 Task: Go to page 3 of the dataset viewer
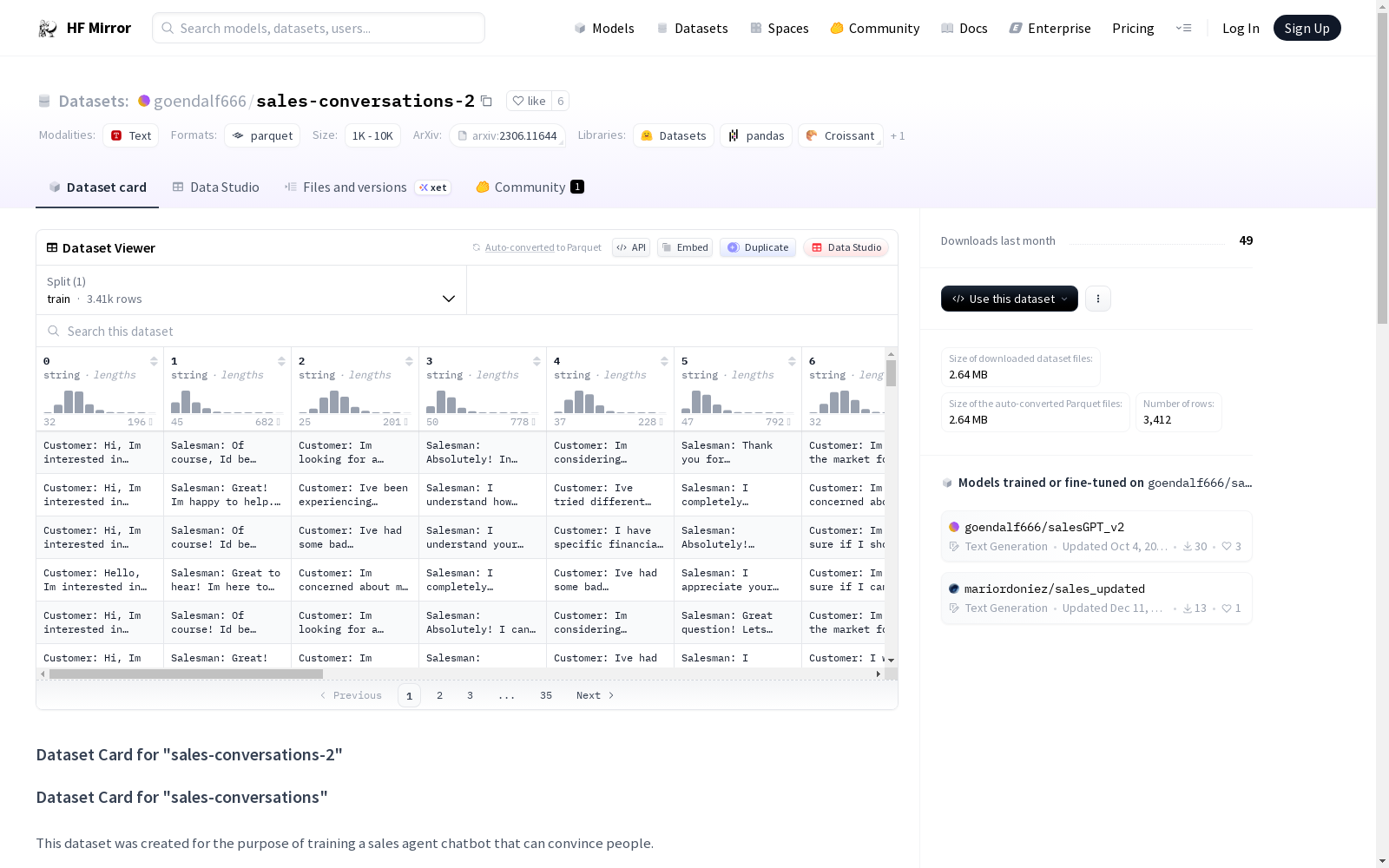(471, 695)
